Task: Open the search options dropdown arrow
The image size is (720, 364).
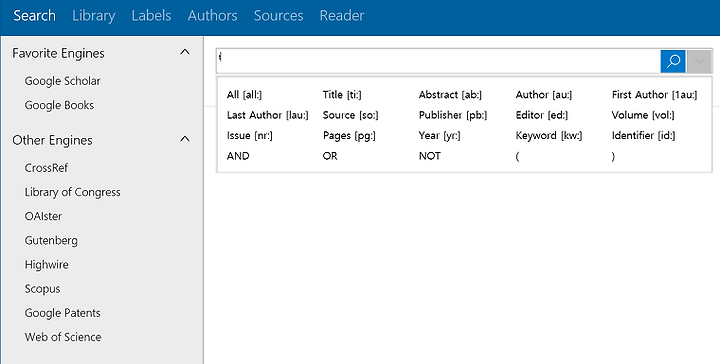Action: (699, 61)
